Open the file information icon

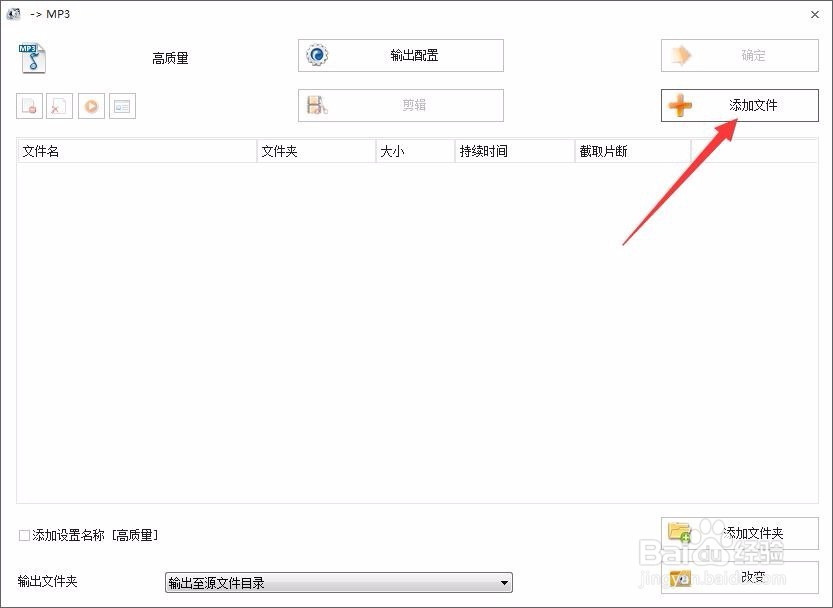pyautogui.click(x=122, y=105)
